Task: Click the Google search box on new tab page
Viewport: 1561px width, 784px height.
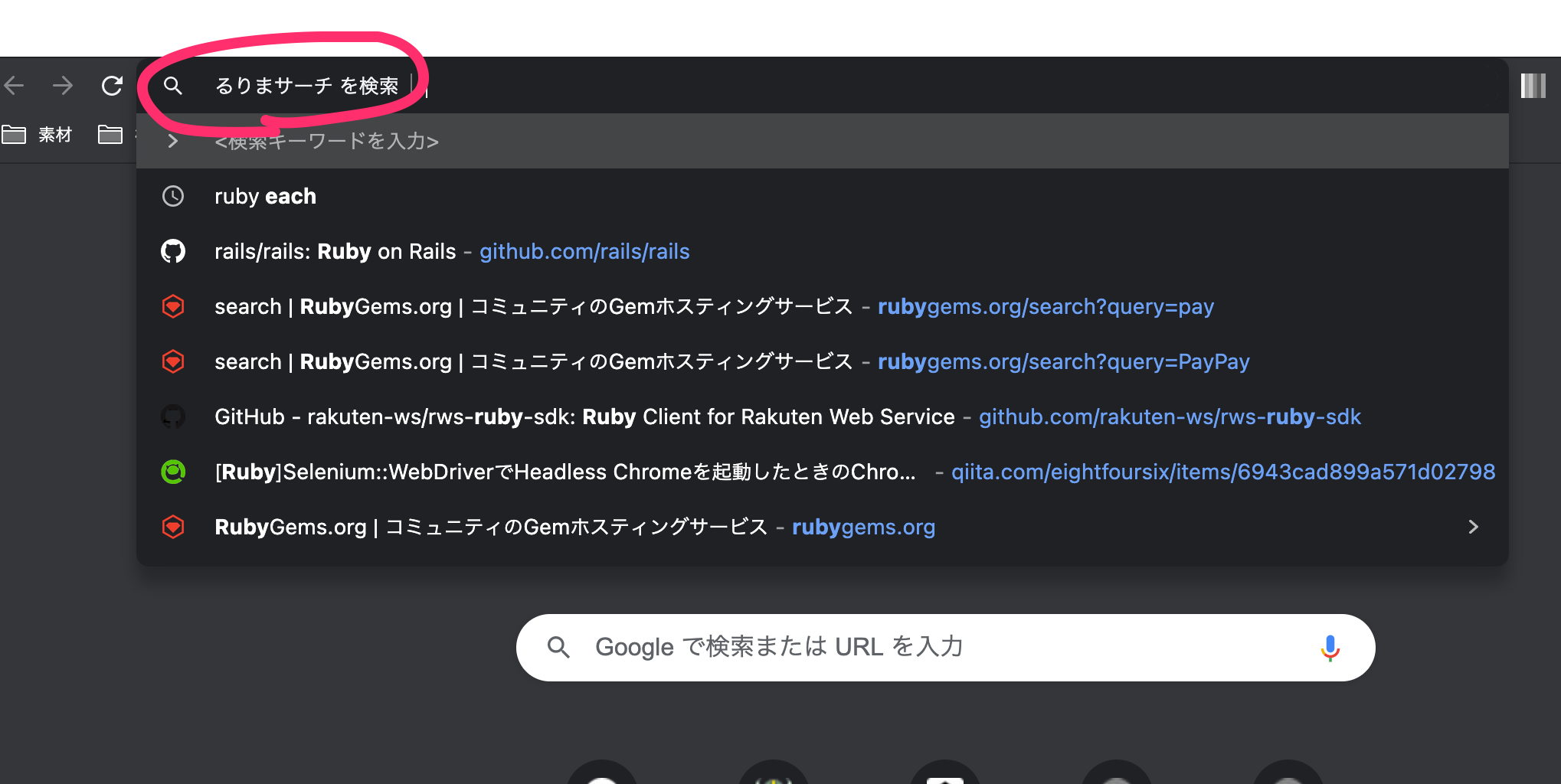Action: (945, 648)
